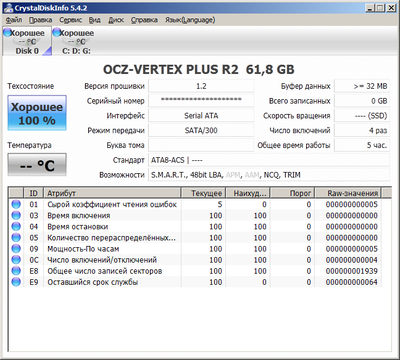The height and width of the screenshot is (360, 400).
Task: Click raw value 000000000064
Action: [x=352, y=282]
